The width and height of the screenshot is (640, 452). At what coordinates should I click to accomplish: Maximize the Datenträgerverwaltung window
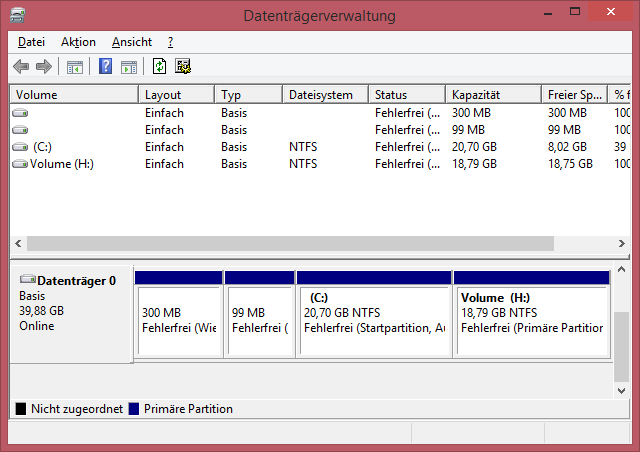[x=575, y=12]
